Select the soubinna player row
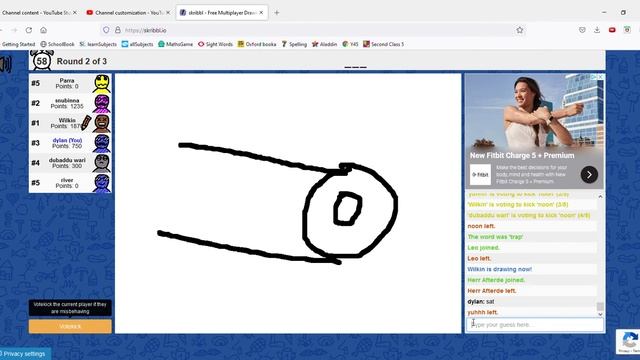This screenshot has width=640, height=360. click(x=70, y=103)
